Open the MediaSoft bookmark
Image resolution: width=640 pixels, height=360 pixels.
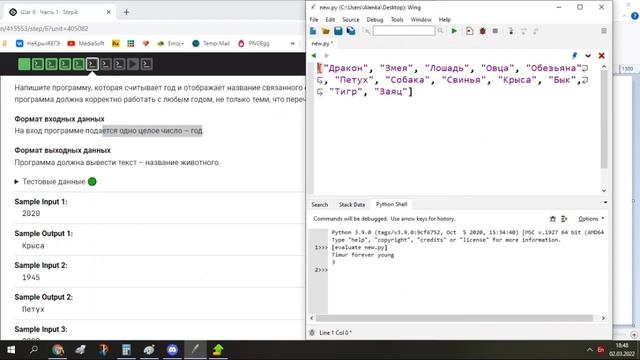86,43
